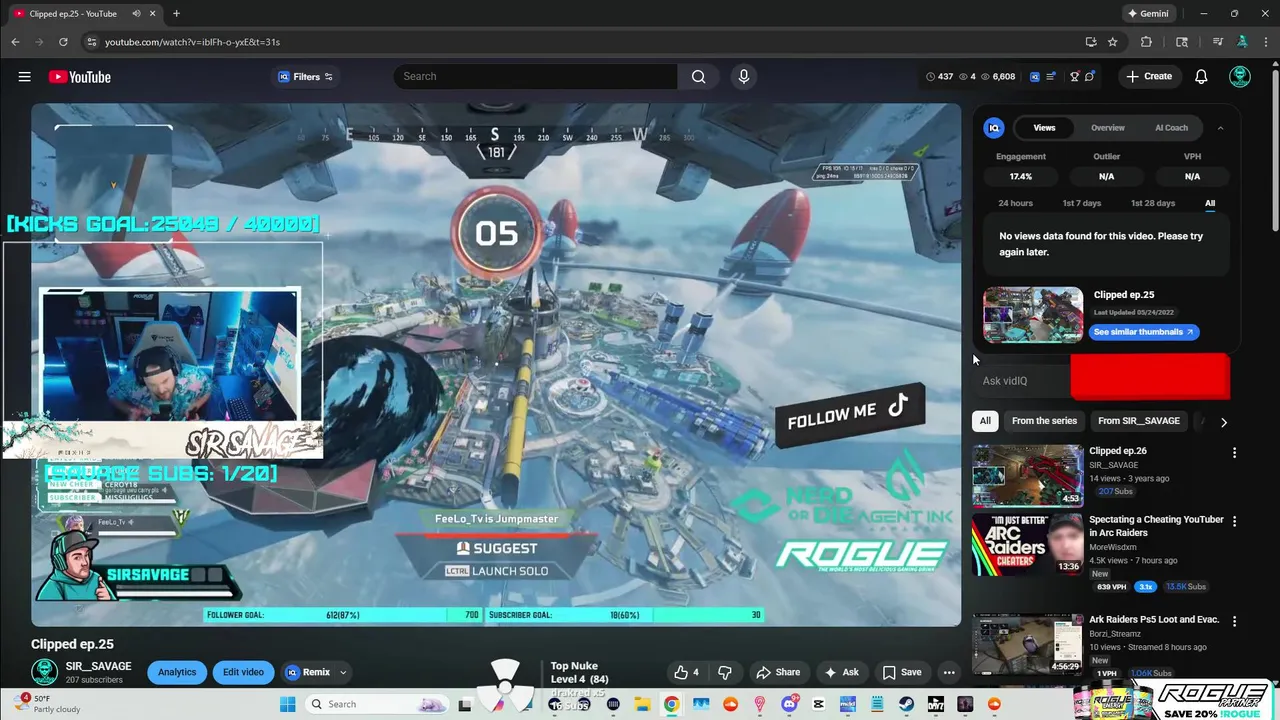Viewport: 1280px width, 720px height.
Task: Open Chrome media controls icon
Action: pos(1218,42)
